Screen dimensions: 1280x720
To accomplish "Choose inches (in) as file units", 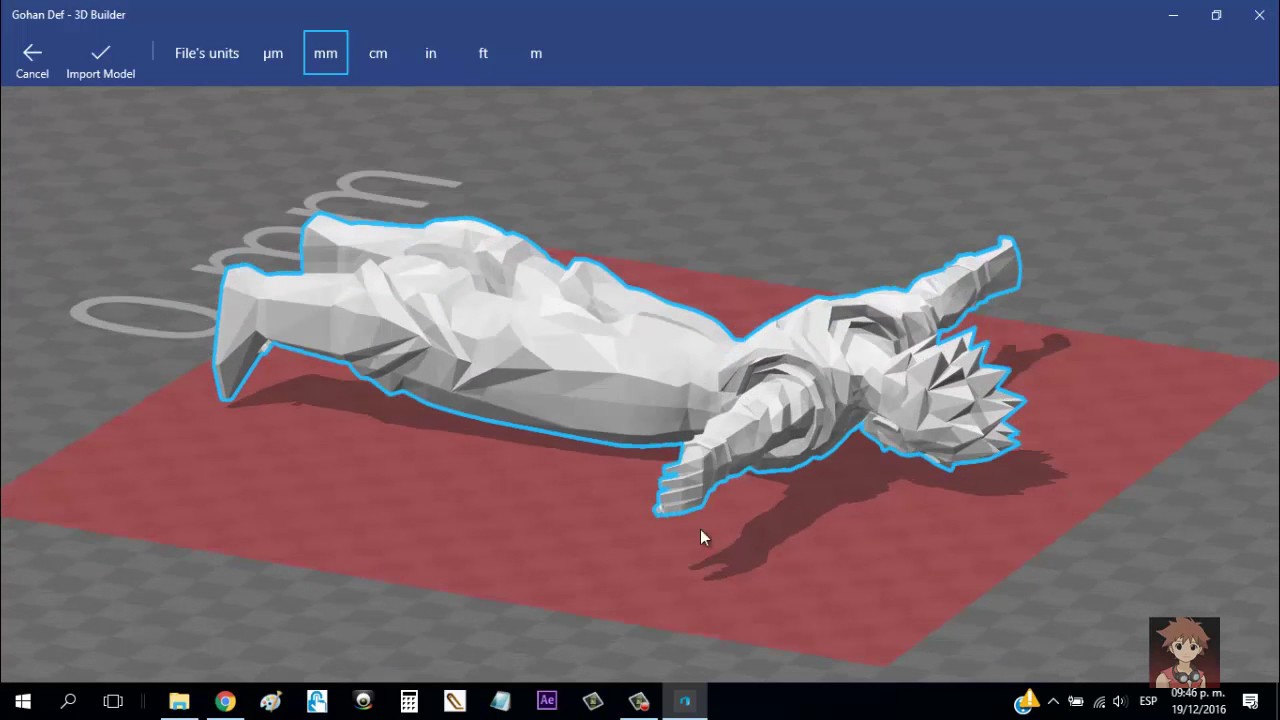I will 431,53.
